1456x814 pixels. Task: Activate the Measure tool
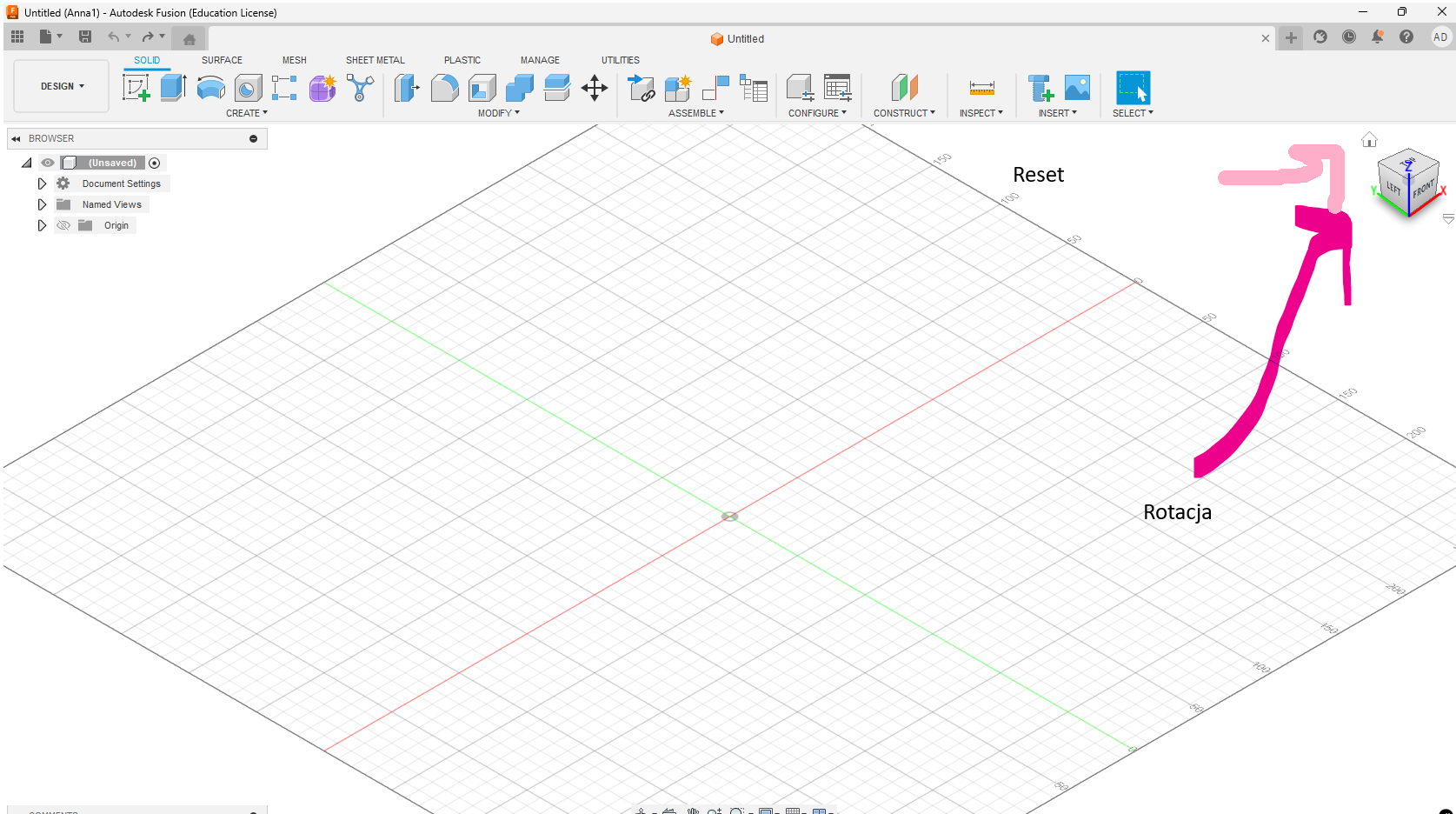tap(981, 88)
